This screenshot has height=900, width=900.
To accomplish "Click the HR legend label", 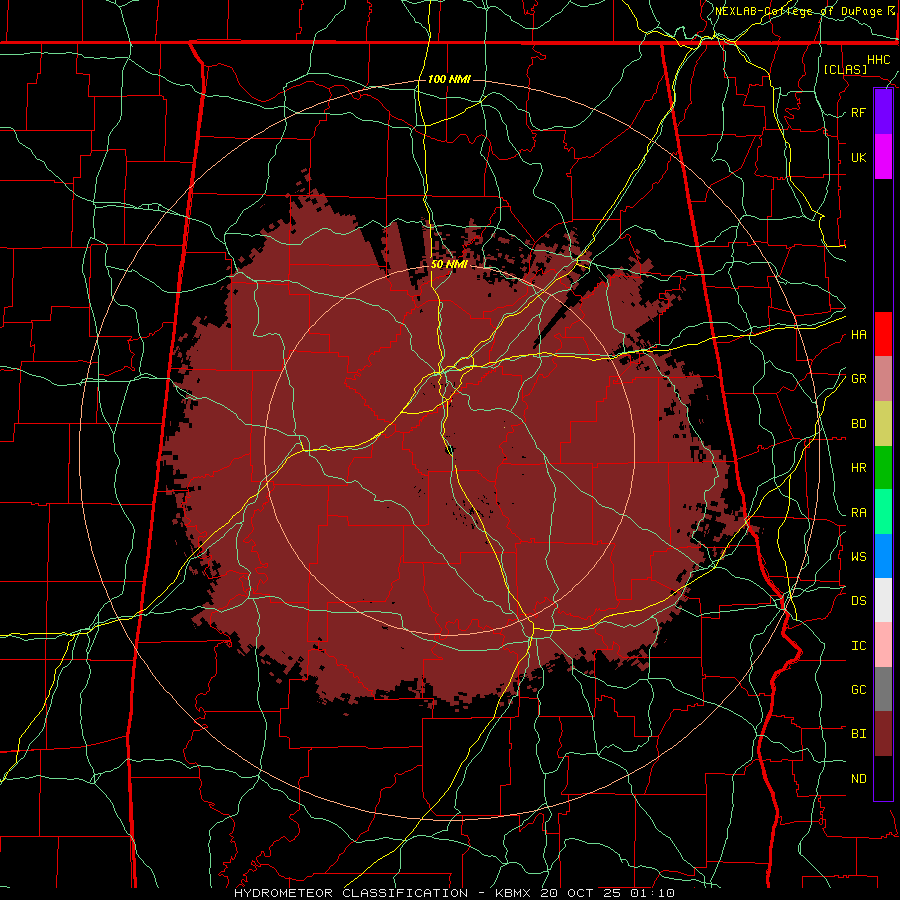I will [858, 468].
